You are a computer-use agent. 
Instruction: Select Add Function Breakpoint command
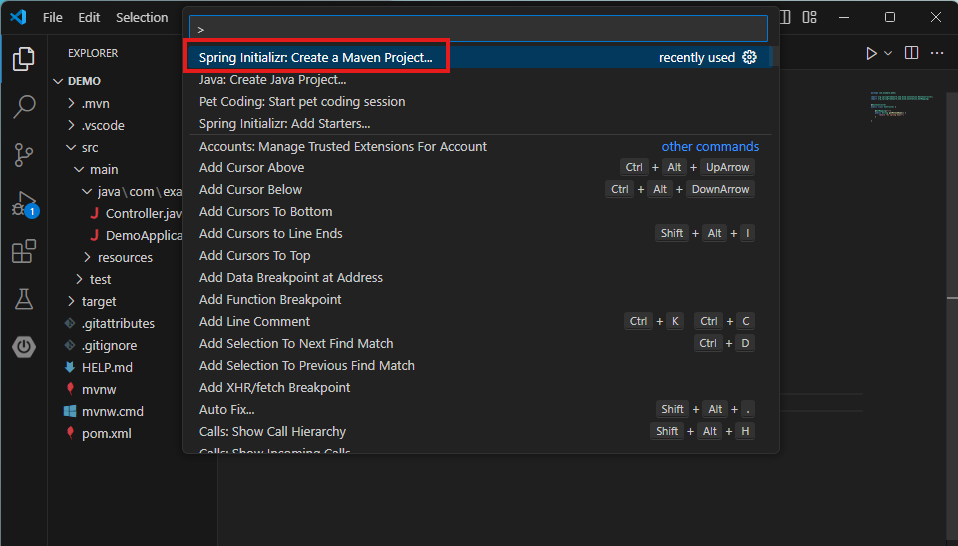(x=480, y=299)
